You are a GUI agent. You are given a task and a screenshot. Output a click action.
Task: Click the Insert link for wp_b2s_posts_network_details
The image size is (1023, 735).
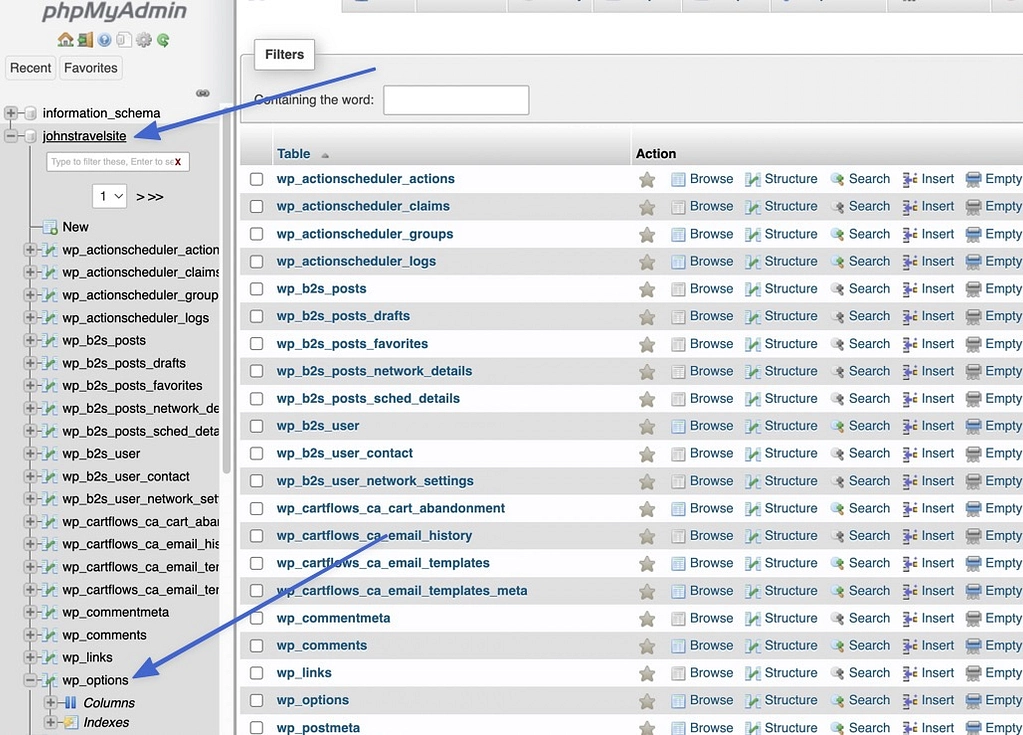(938, 371)
